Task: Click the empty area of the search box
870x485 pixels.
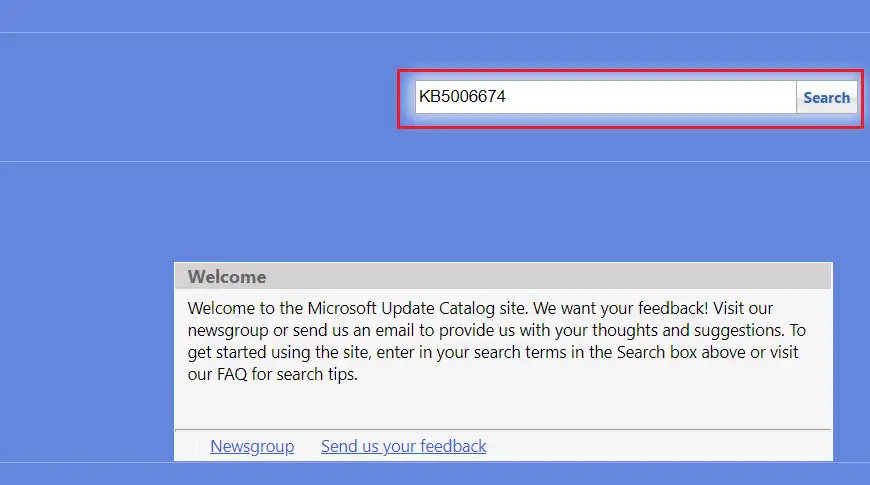Action: 649,97
